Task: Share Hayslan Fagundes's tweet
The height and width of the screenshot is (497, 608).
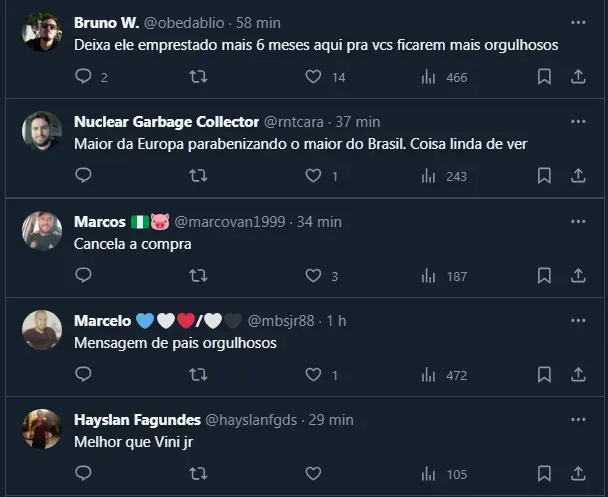Action: 578,473
